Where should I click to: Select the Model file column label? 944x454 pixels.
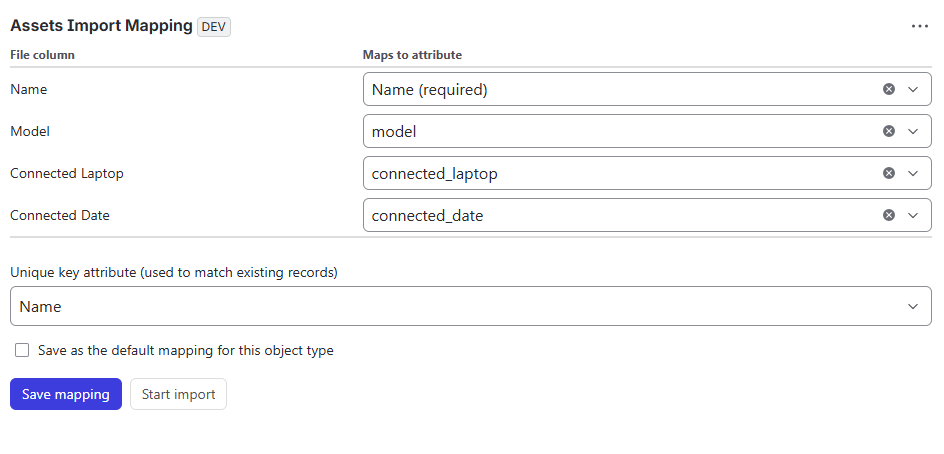click(30, 131)
